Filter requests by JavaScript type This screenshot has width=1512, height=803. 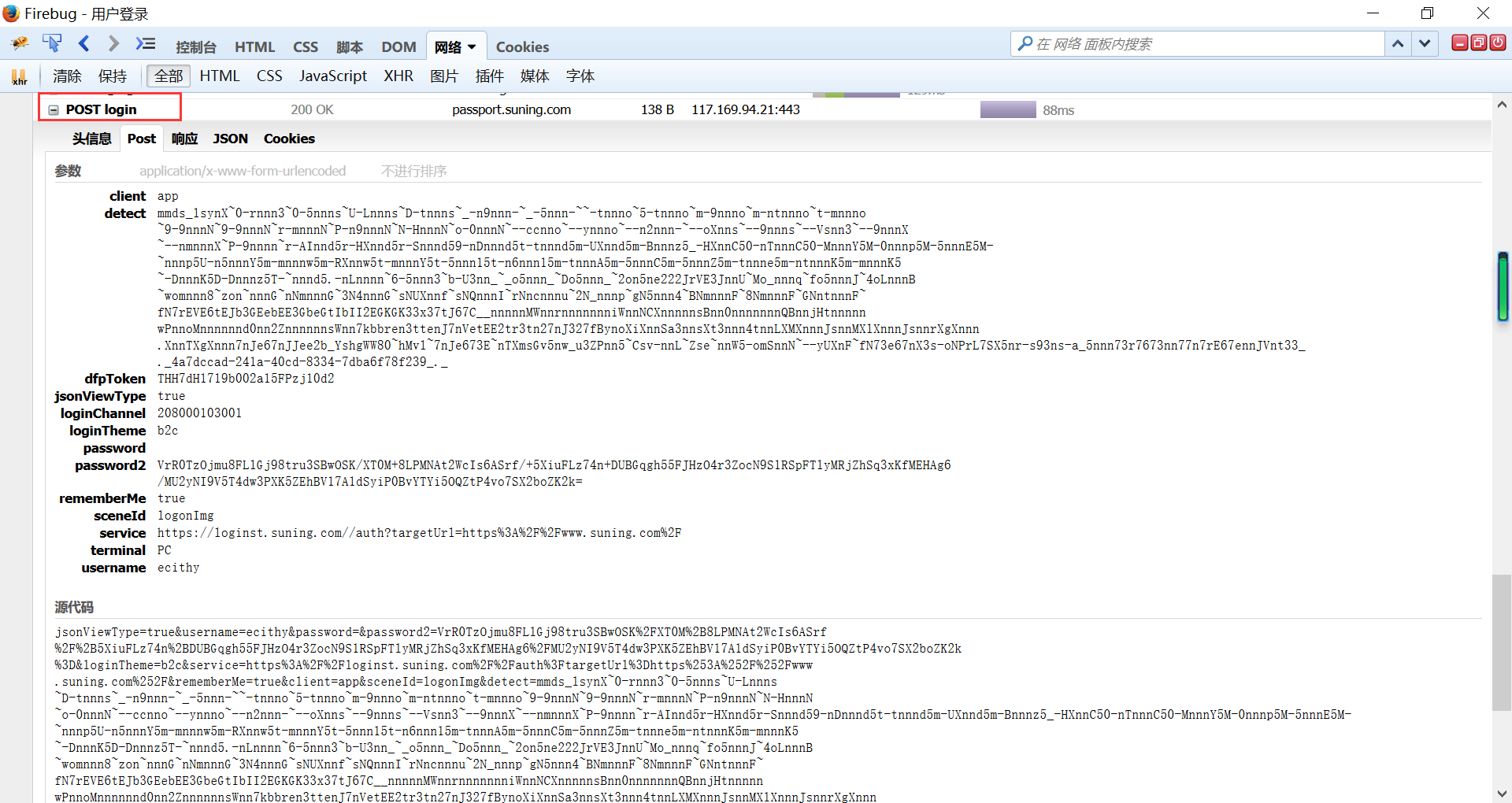pyautogui.click(x=333, y=76)
